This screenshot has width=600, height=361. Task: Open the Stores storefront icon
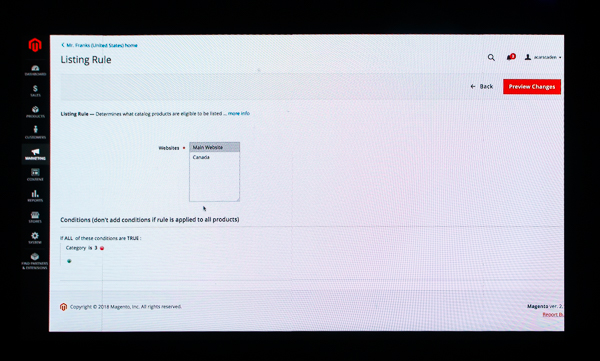point(35,217)
